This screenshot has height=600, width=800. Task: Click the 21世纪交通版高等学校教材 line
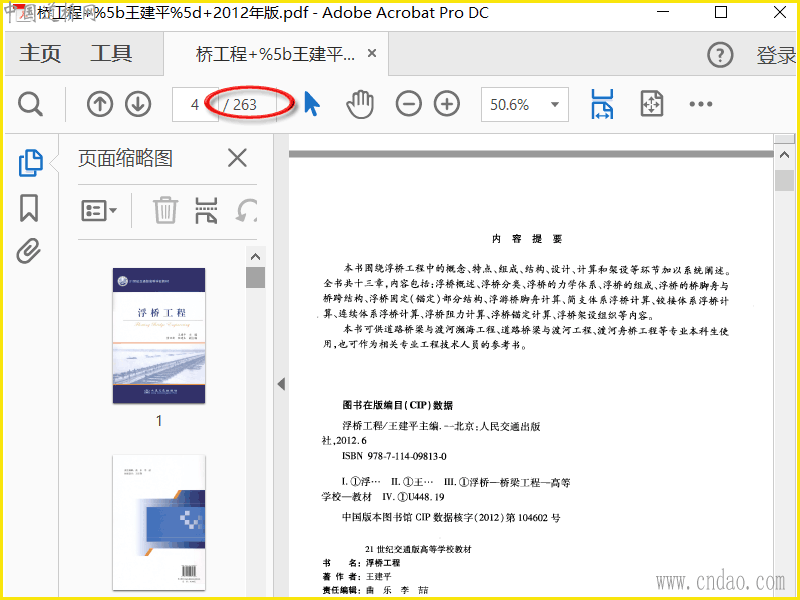418,549
